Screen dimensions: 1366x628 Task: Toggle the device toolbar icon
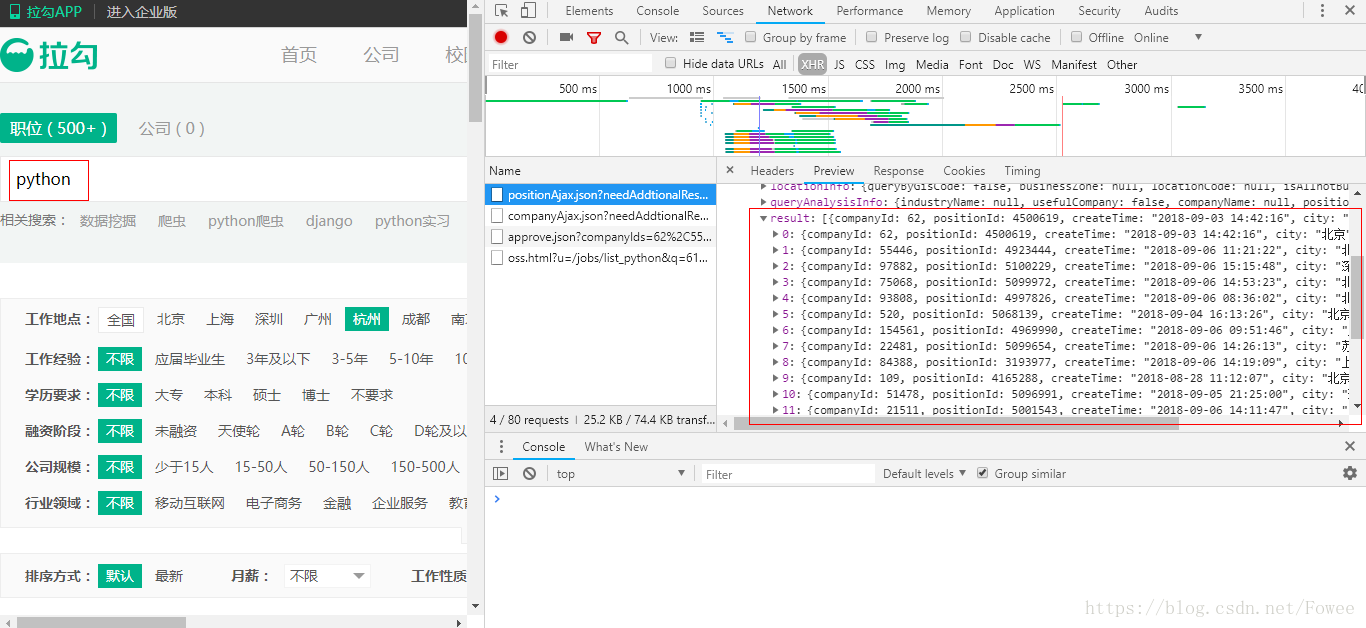click(528, 11)
